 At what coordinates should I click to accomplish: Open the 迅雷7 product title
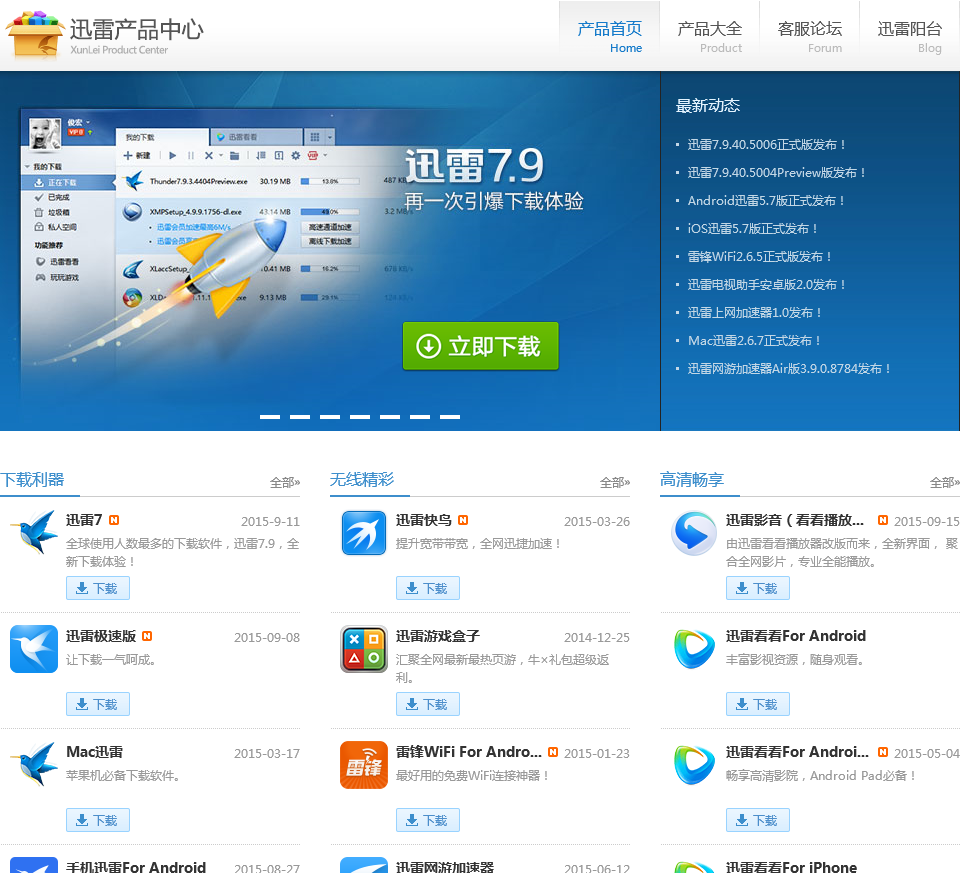pyautogui.click(x=84, y=520)
